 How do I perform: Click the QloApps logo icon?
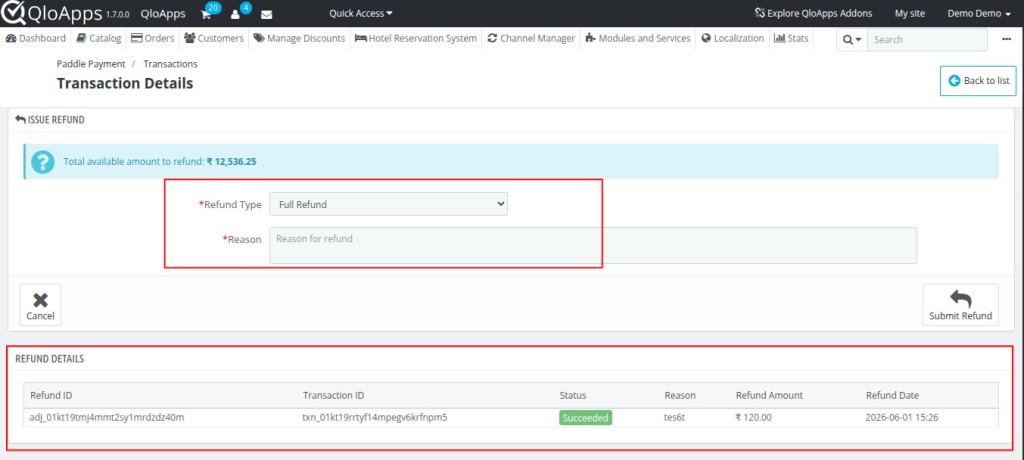(x=12, y=13)
